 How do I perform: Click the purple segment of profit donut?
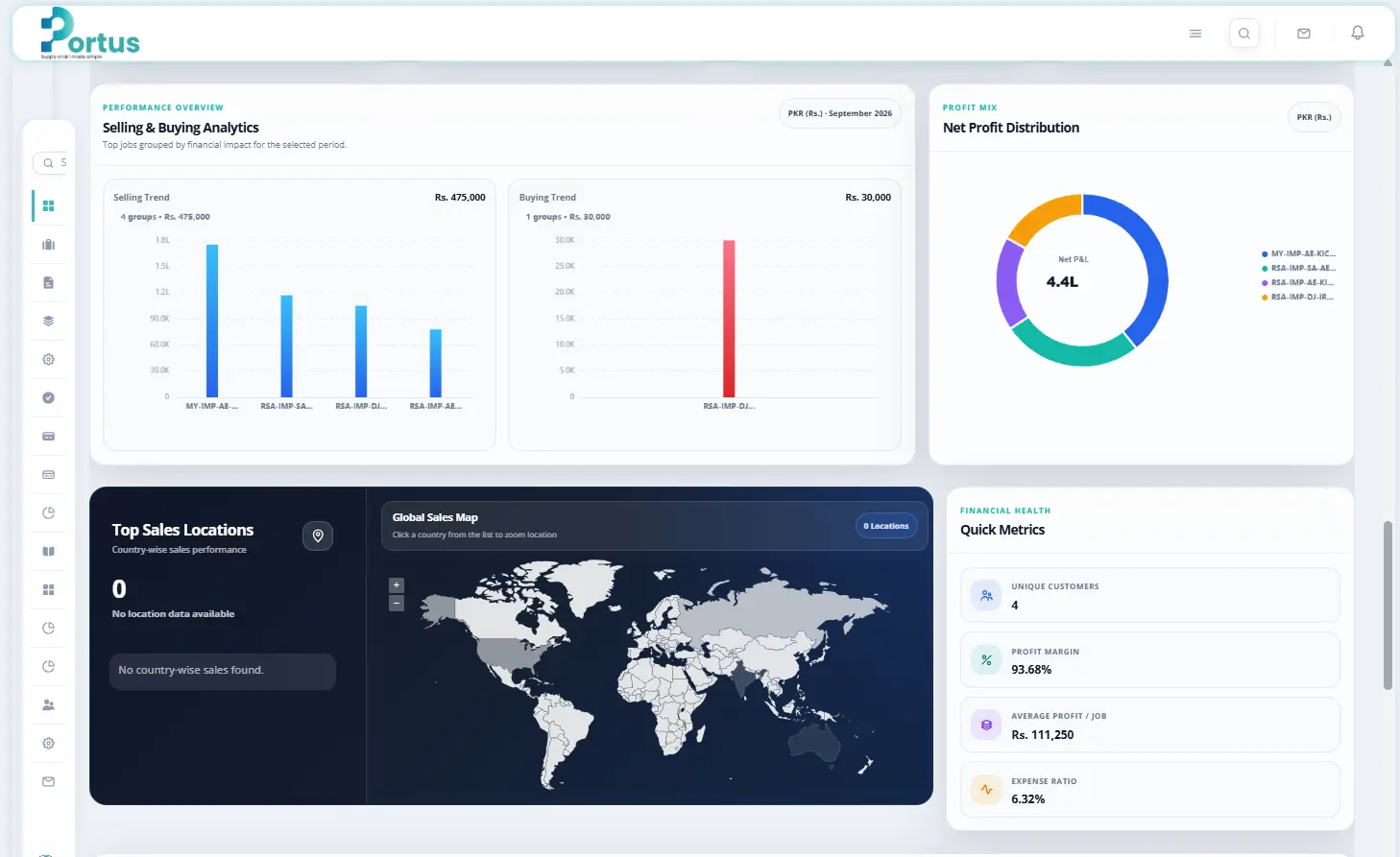coord(1007,283)
